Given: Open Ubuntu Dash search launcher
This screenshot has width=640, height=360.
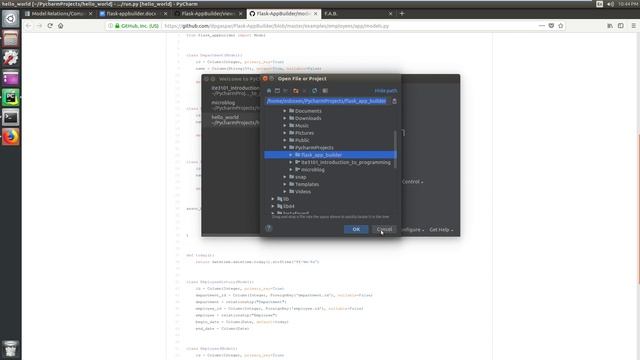Looking at the screenshot, I should [x=11, y=18].
